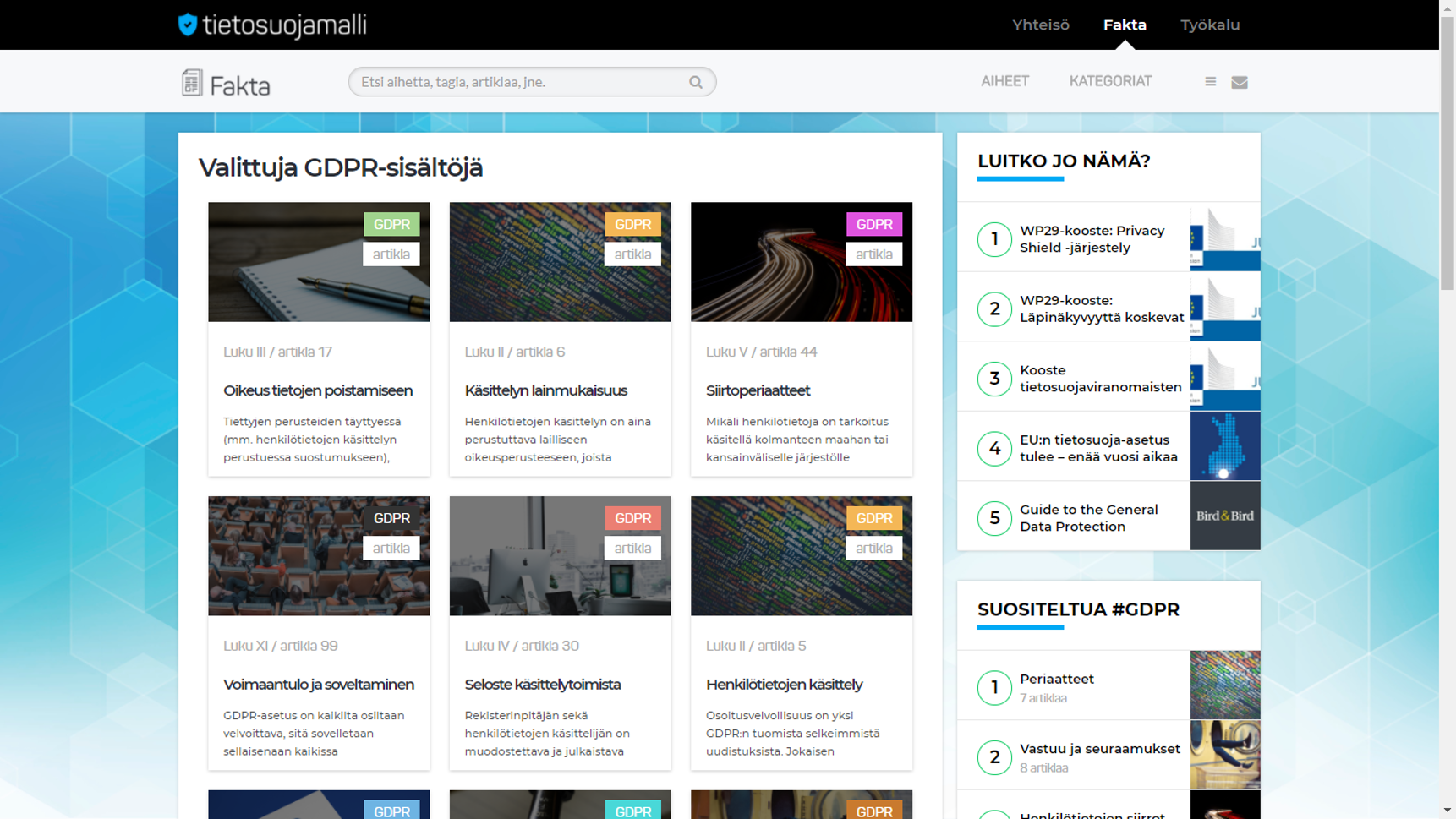Click the Bird & Bird thumbnail
The width and height of the screenshot is (1456, 819).
(1224, 516)
